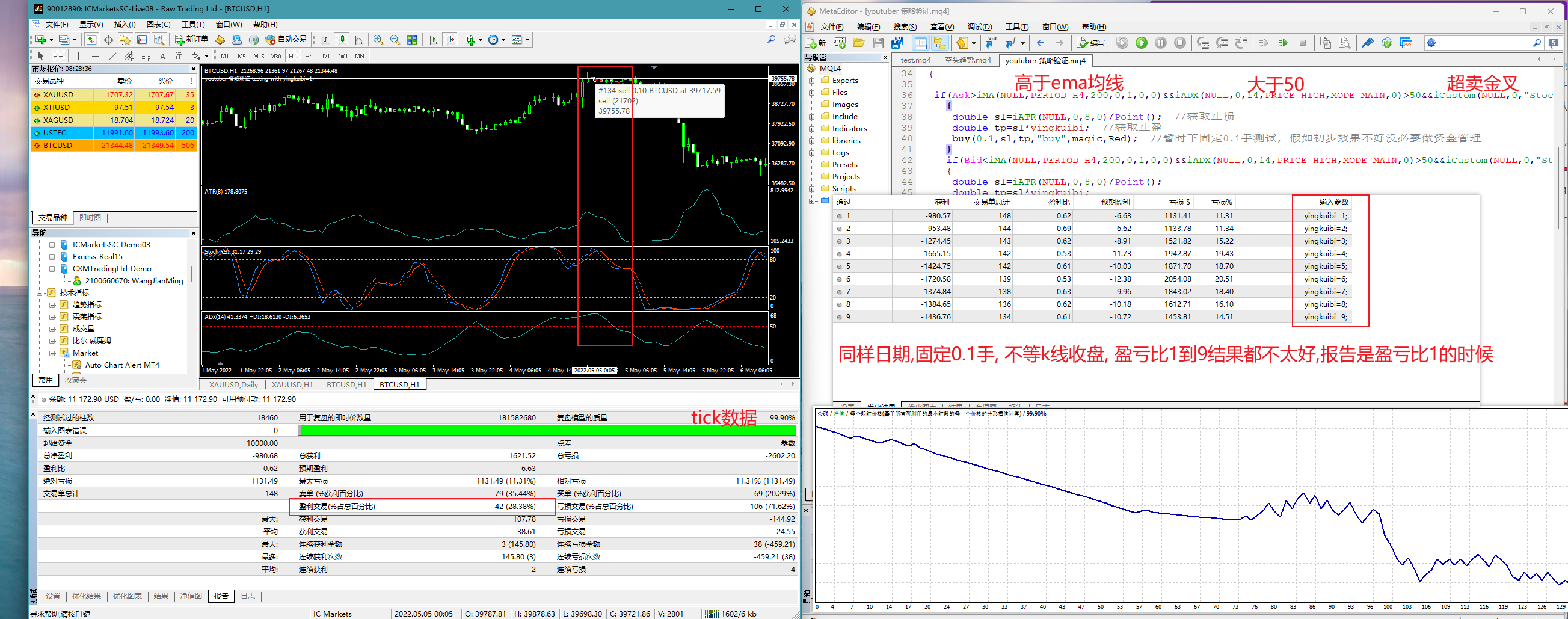The image size is (1568, 619).
Task: Switch to the test.mq4 editor tab
Action: (915, 60)
